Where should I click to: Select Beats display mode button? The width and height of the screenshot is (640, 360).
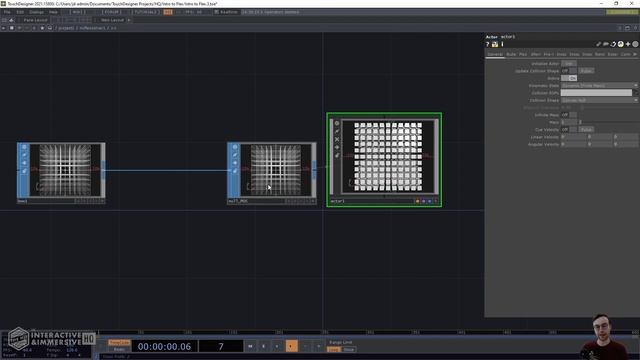tap(119, 349)
